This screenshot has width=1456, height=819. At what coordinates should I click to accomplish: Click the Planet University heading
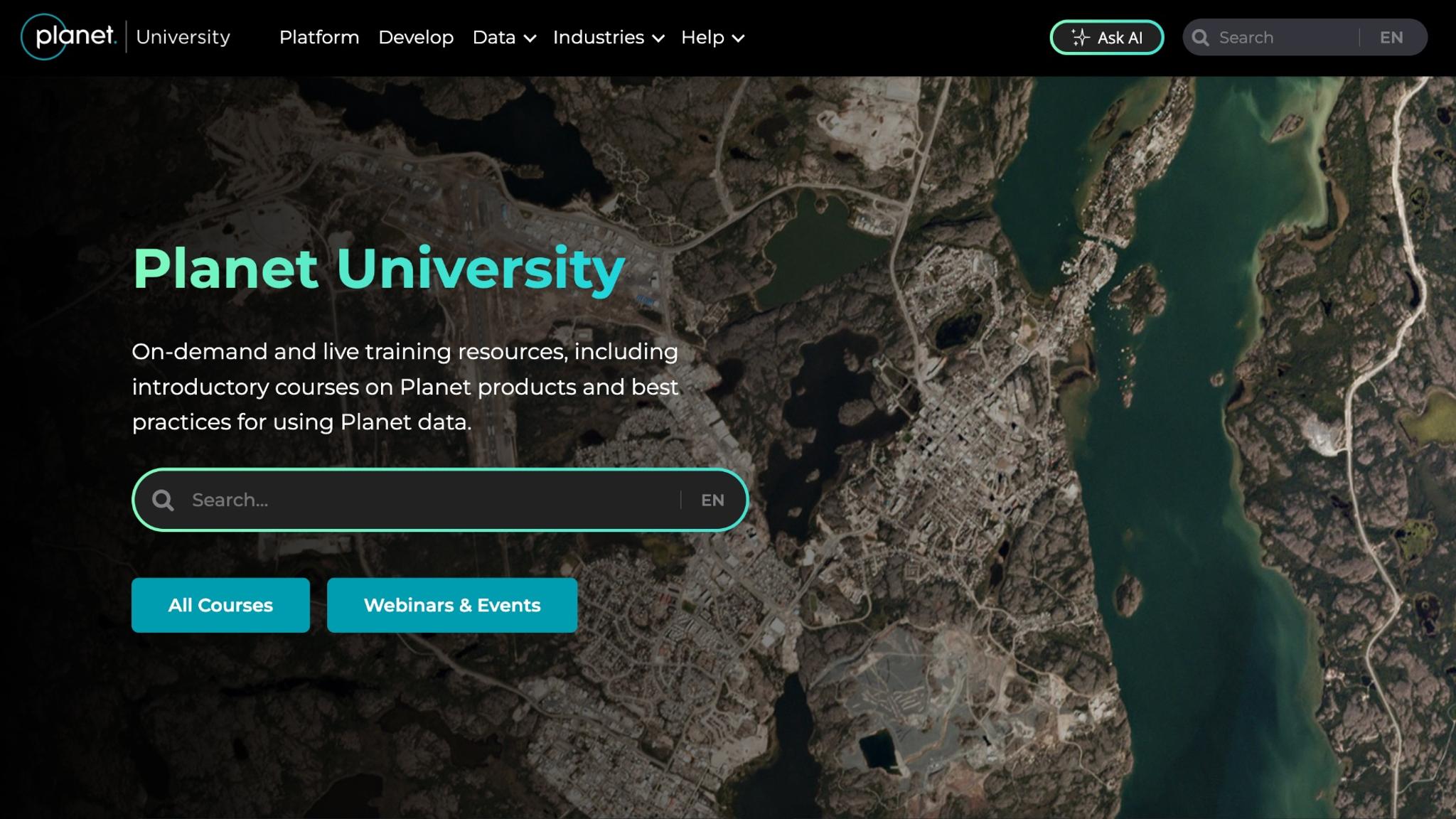coord(379,269)
